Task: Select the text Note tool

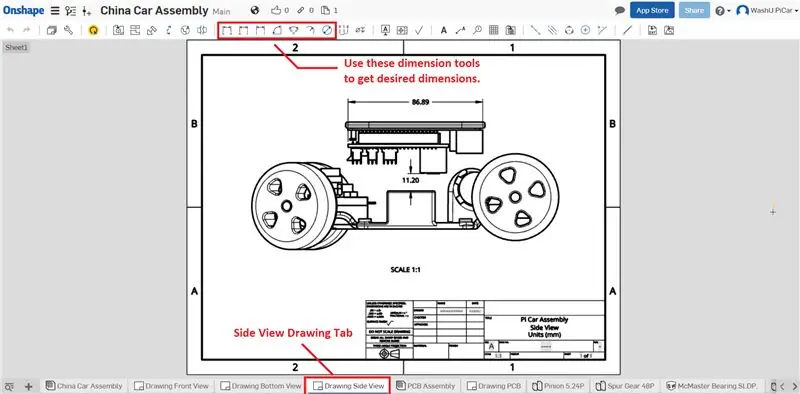Action: 444,31
